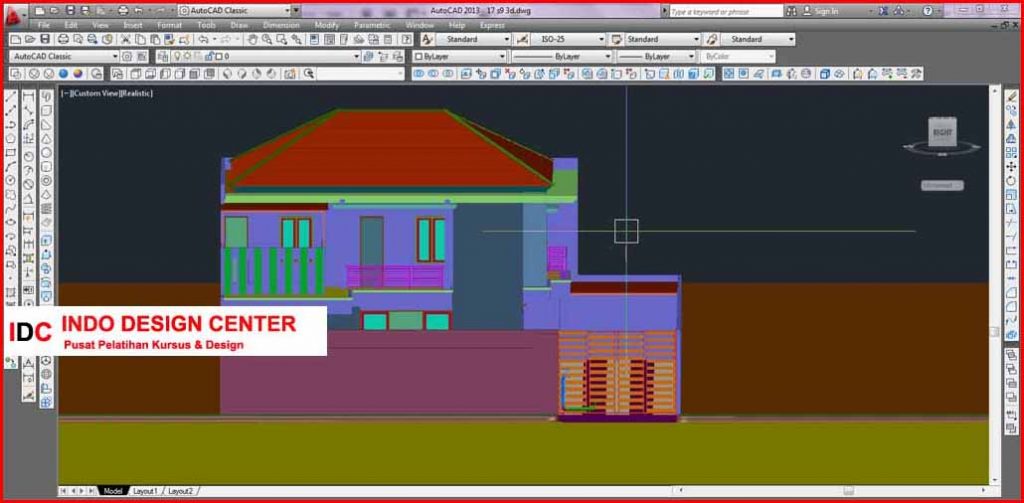Click Make Object's Layer Current icon
Screen dimensions: 1024x503
point(368,56)
